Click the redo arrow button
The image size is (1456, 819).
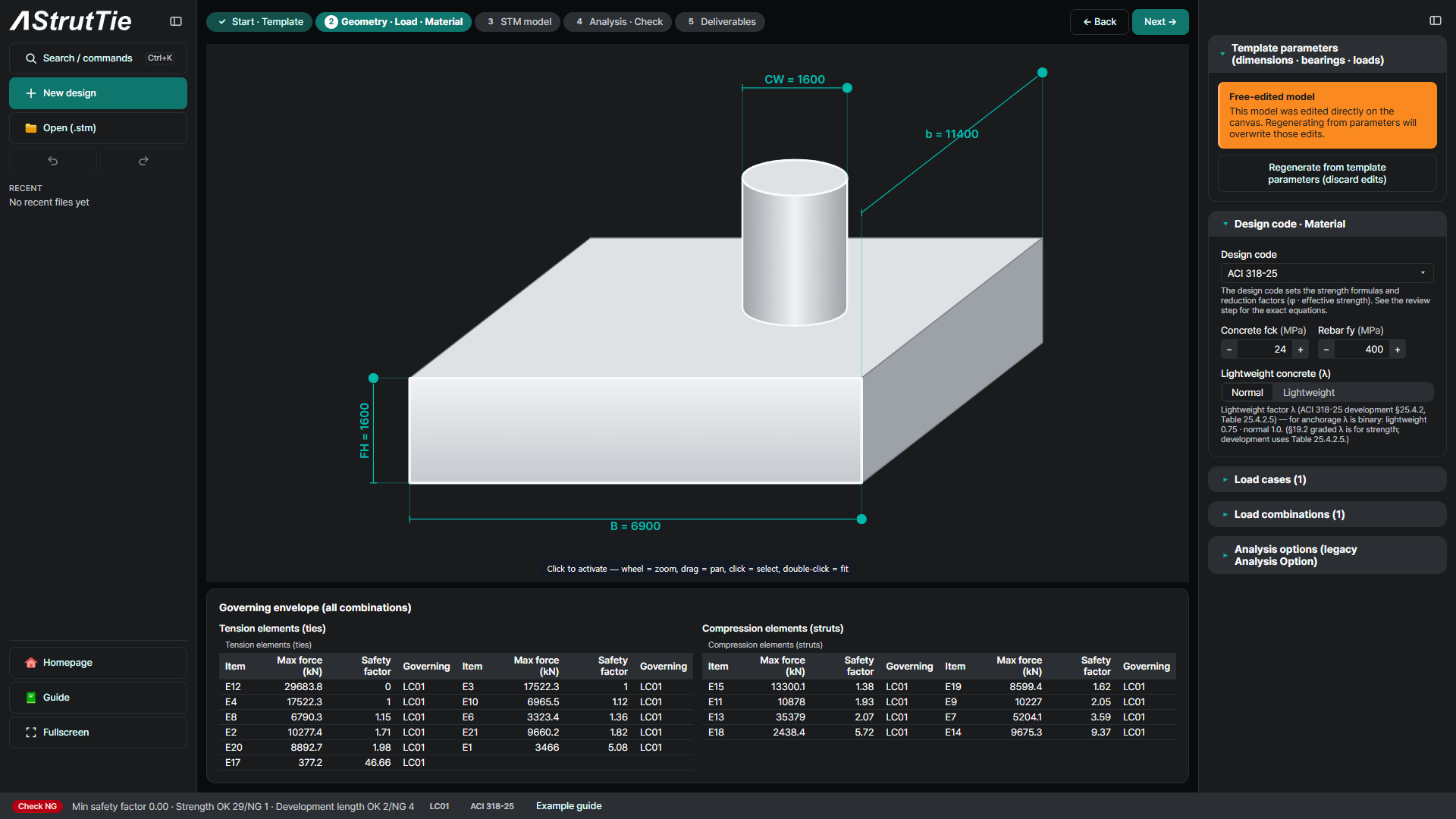[x=143, y=161]
